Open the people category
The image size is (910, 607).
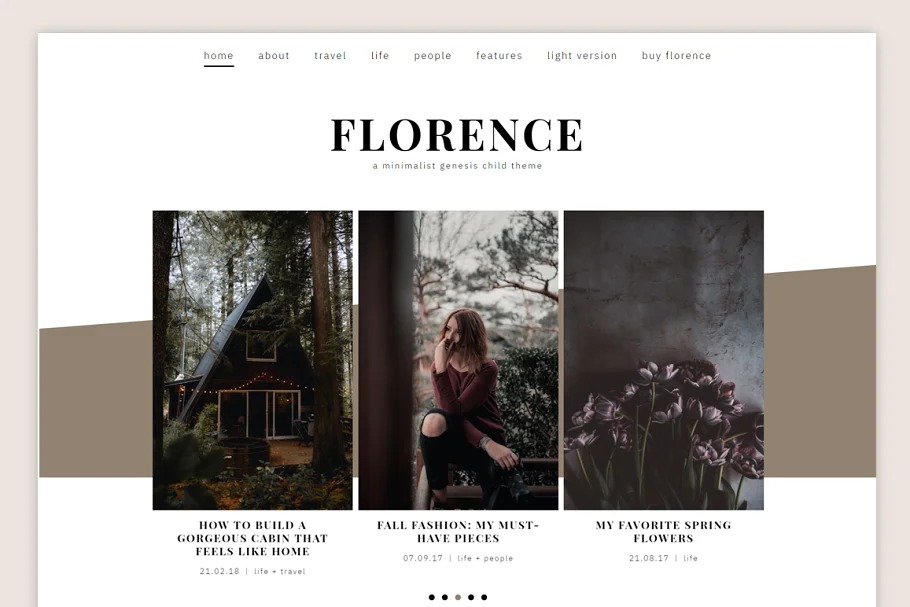pyautogui.click(x=432, y=56)
